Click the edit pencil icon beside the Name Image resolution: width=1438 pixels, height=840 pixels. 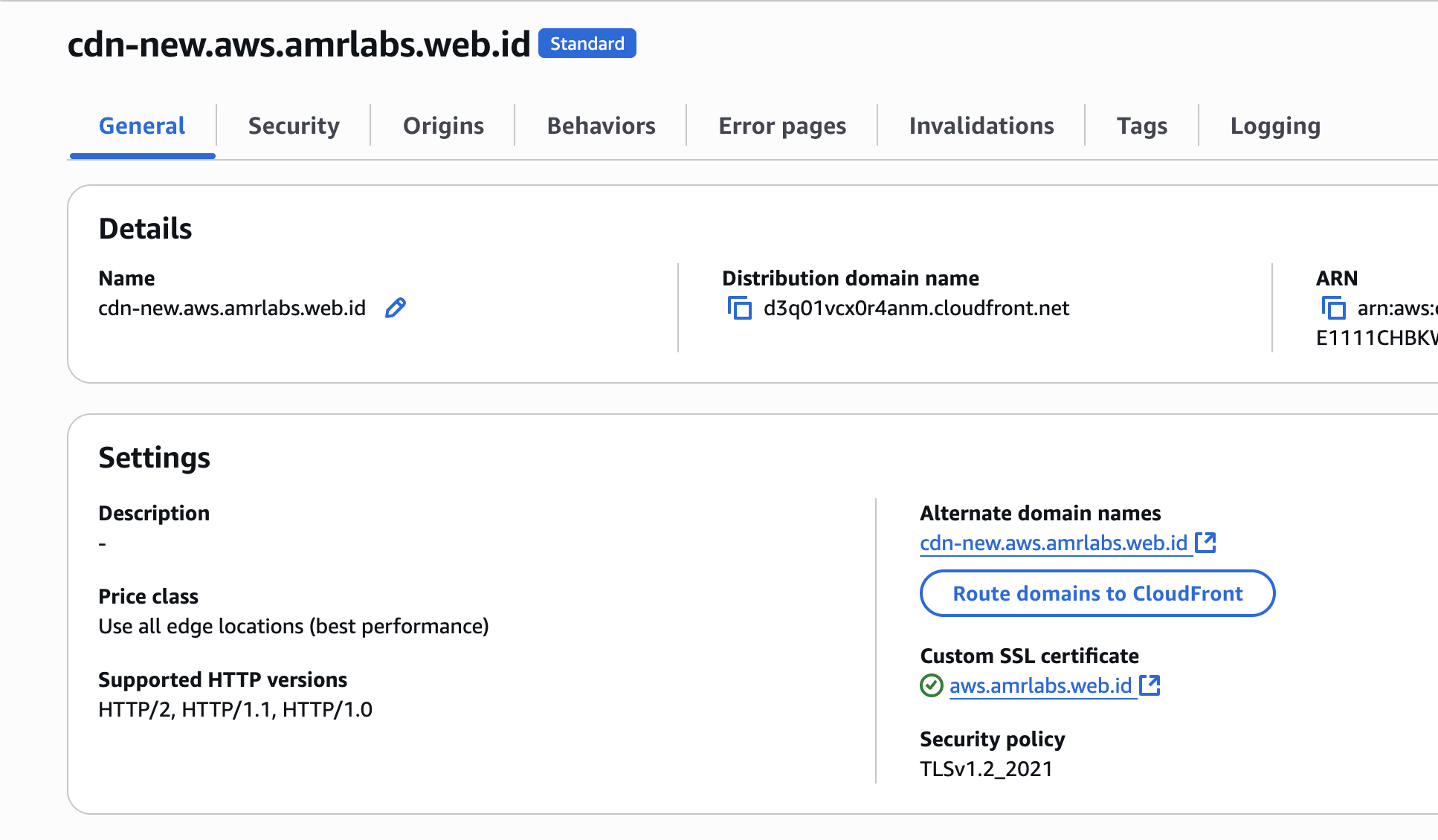pyautogui.click(x=396, y=308)
